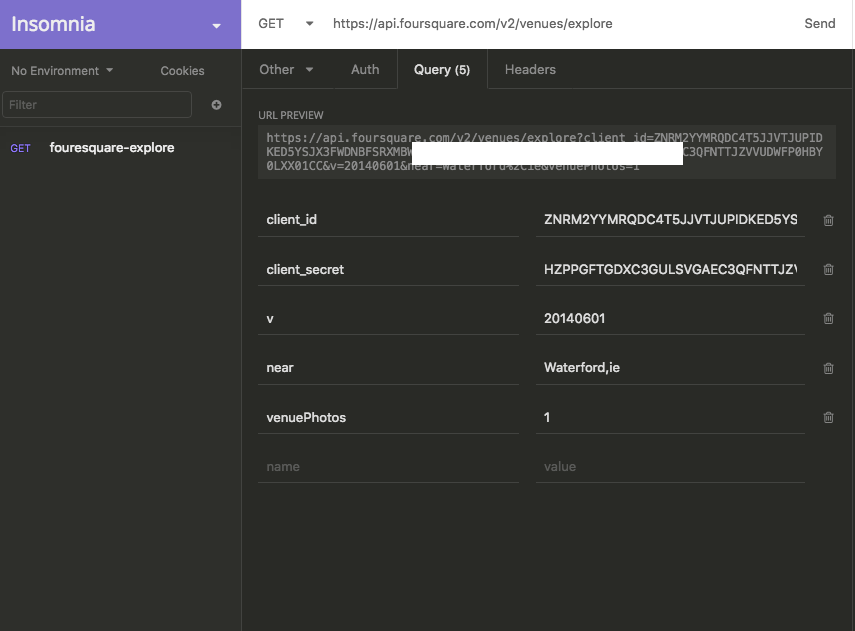Switch to the Headers tab
Screen dimensions: 855x631
530,70
